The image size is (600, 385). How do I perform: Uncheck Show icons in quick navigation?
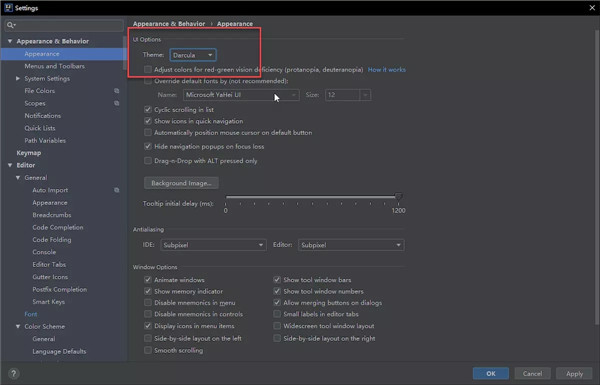148,121
